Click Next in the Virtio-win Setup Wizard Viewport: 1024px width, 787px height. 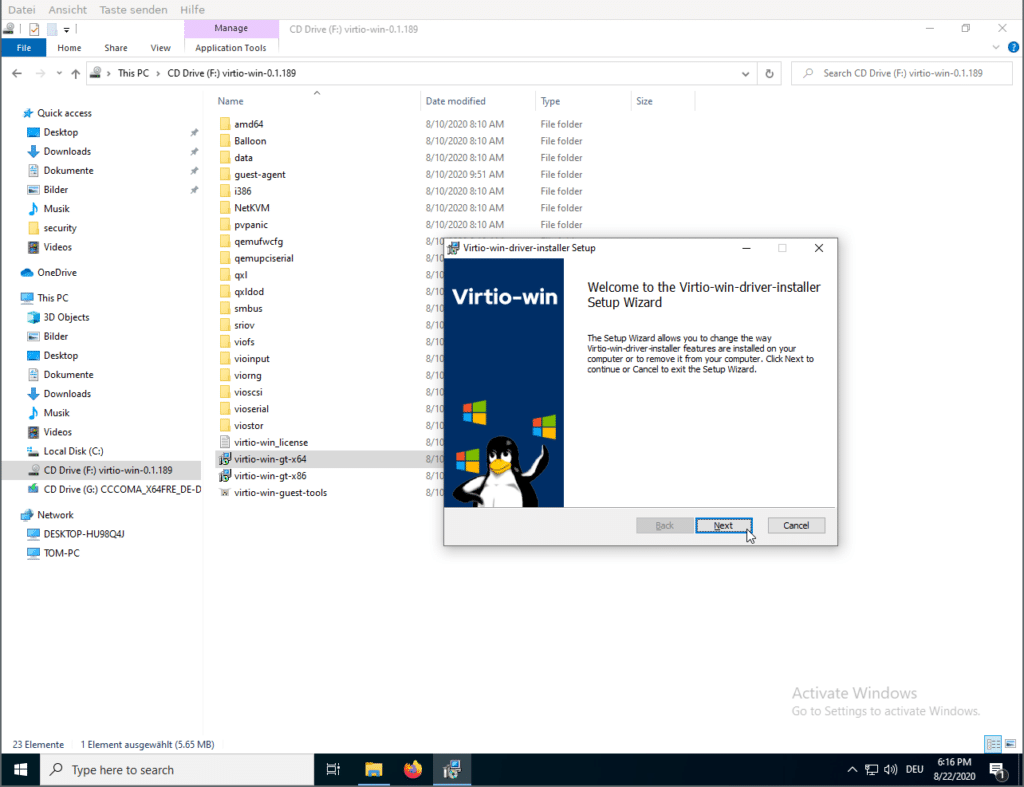coord(723,525)
